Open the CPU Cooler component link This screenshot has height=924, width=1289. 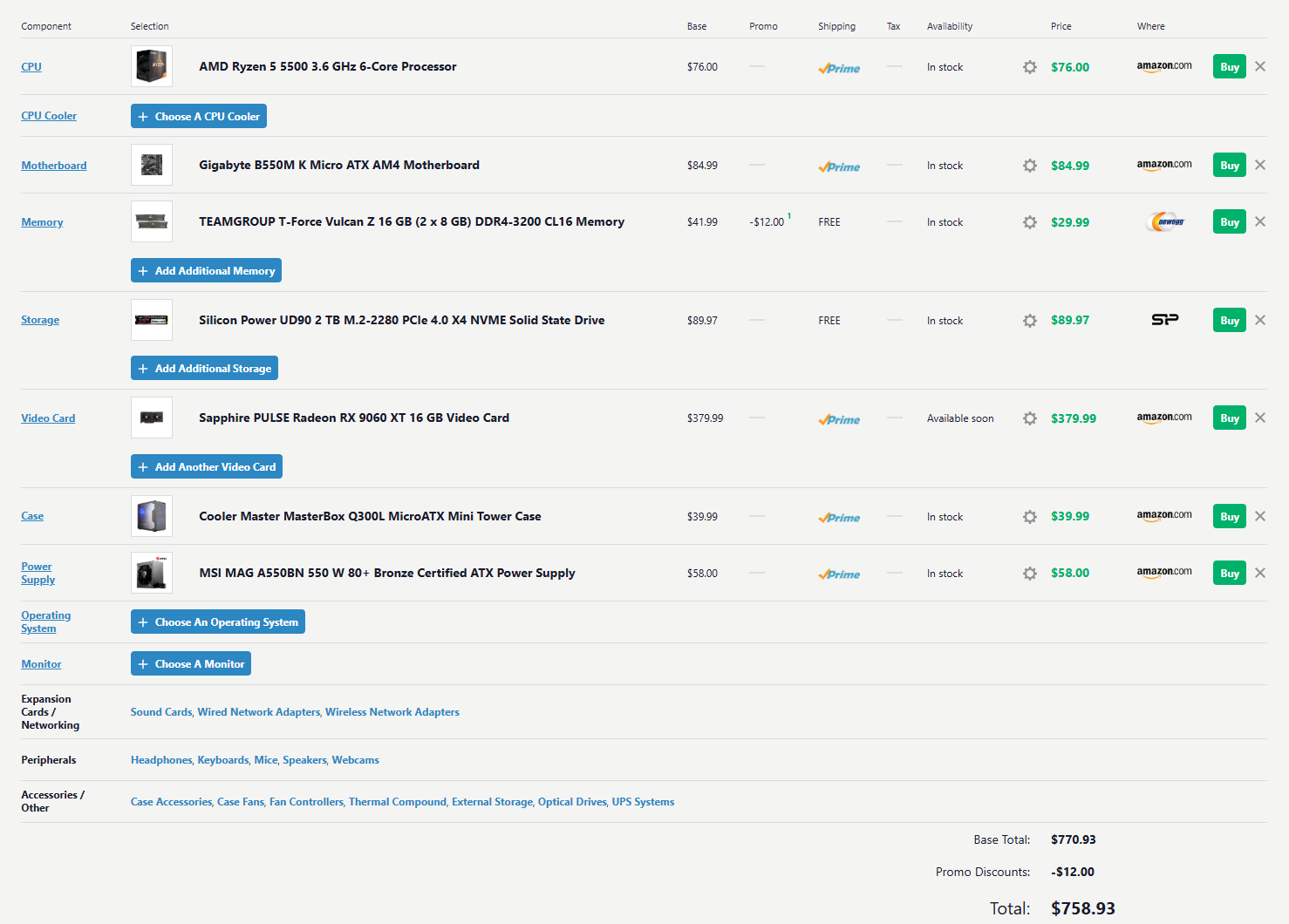click(x=49, y=115)
